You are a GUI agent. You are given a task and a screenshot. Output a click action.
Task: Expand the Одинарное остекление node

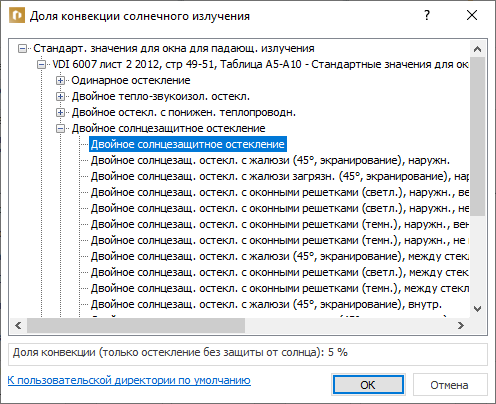[60, 81]
